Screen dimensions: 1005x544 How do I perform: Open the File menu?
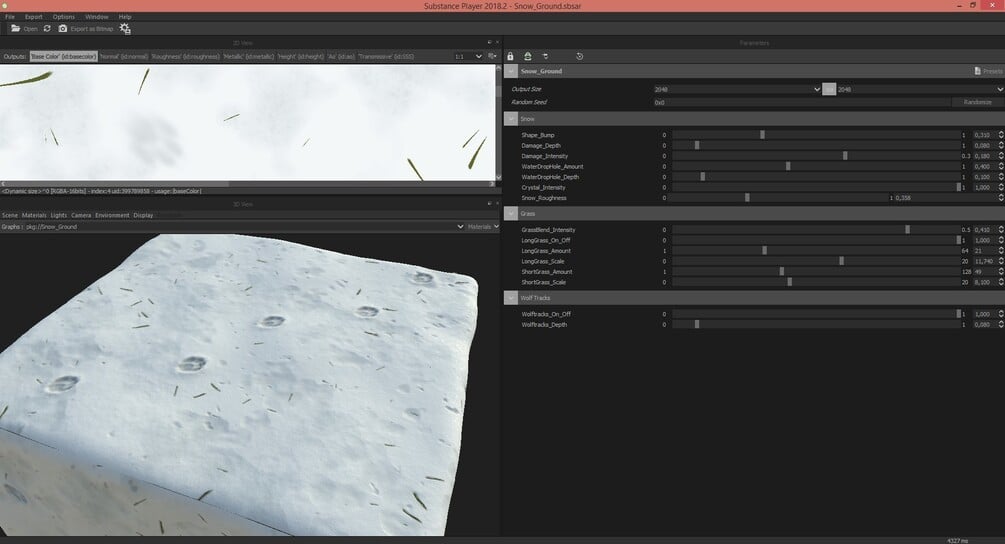10,17
